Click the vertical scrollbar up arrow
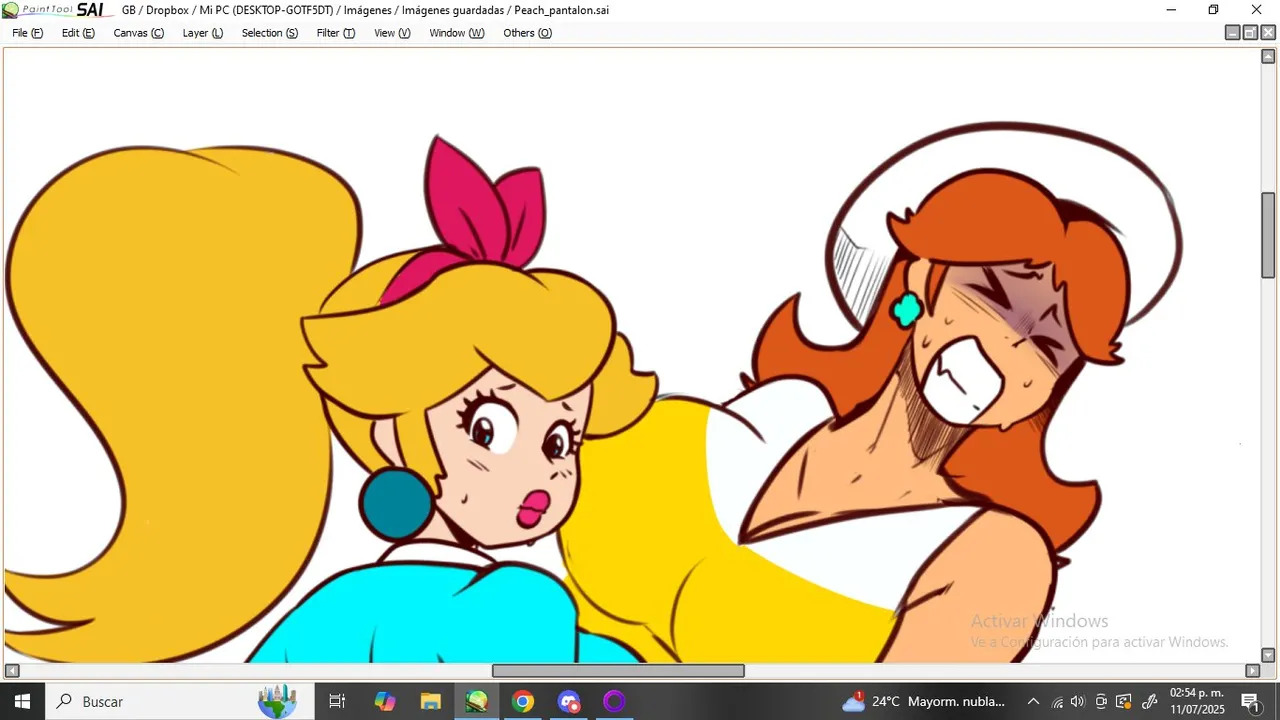This screenshot has width=1280, height=720. click(x=1268, y=56)
